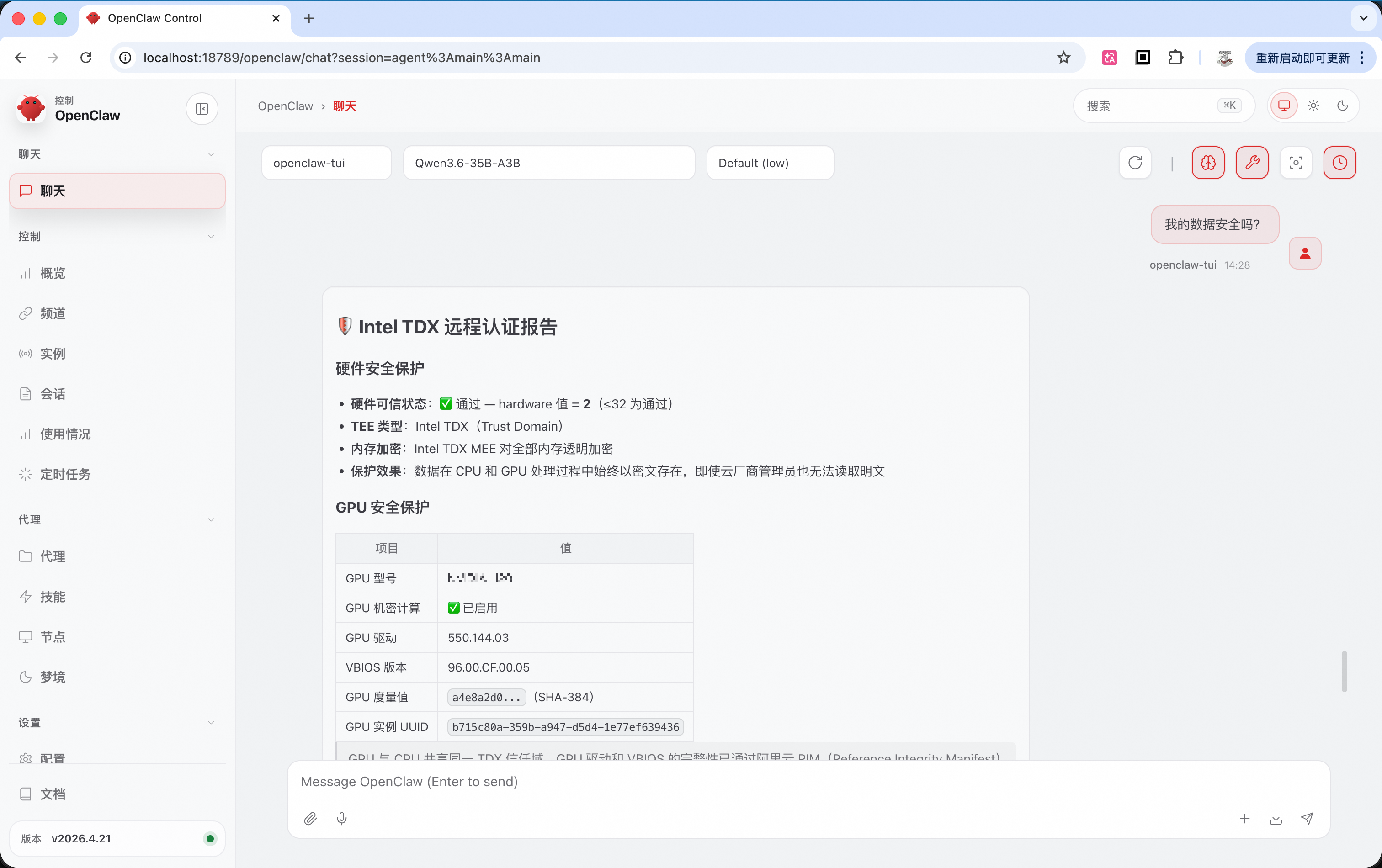Image resolution: width=1382 pixels, height=868 pixels.
Task: Switch to light theme sun icon
Action: click(1313, 106)
